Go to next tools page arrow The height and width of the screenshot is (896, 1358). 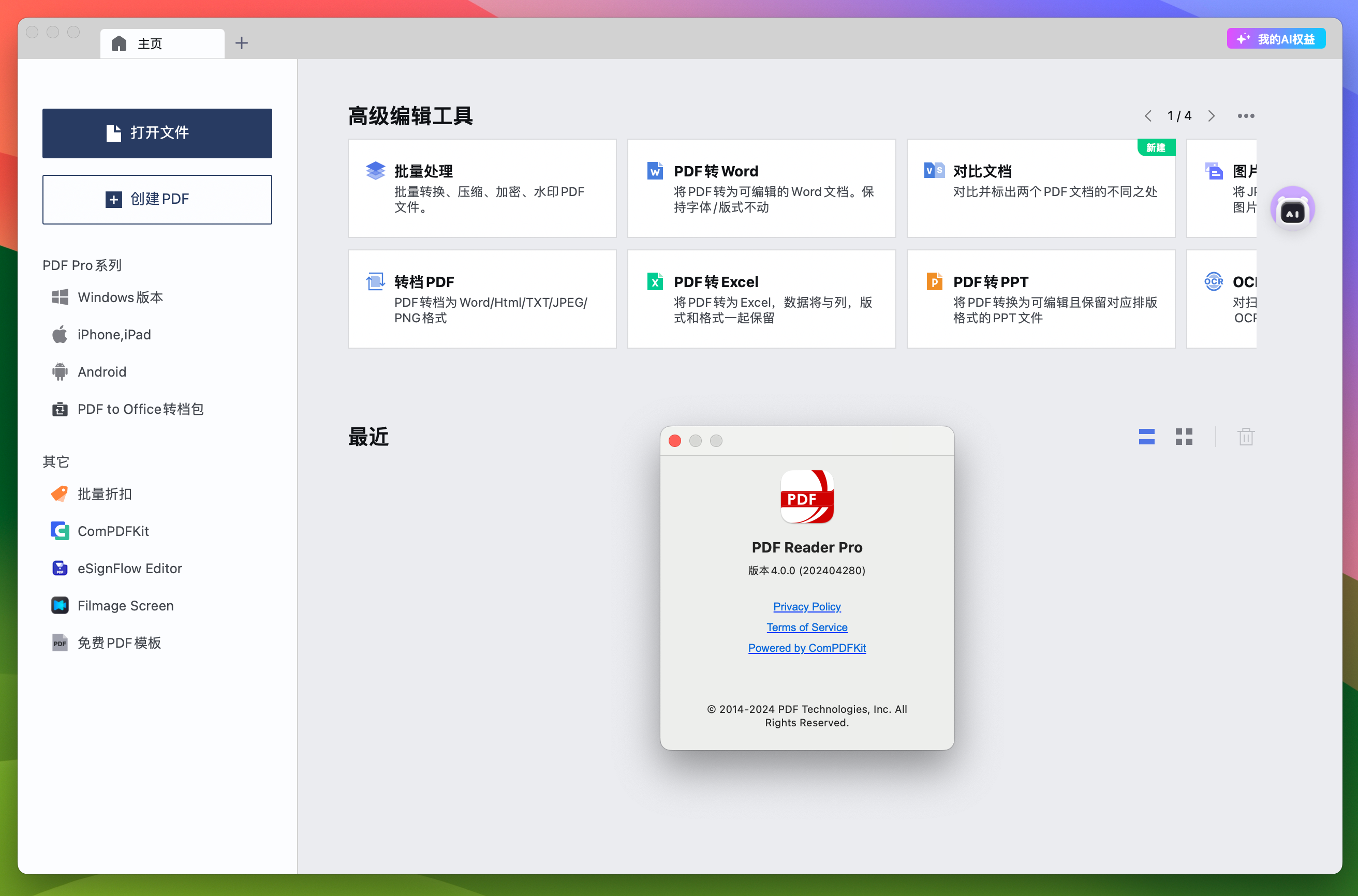pos(1211,116)
